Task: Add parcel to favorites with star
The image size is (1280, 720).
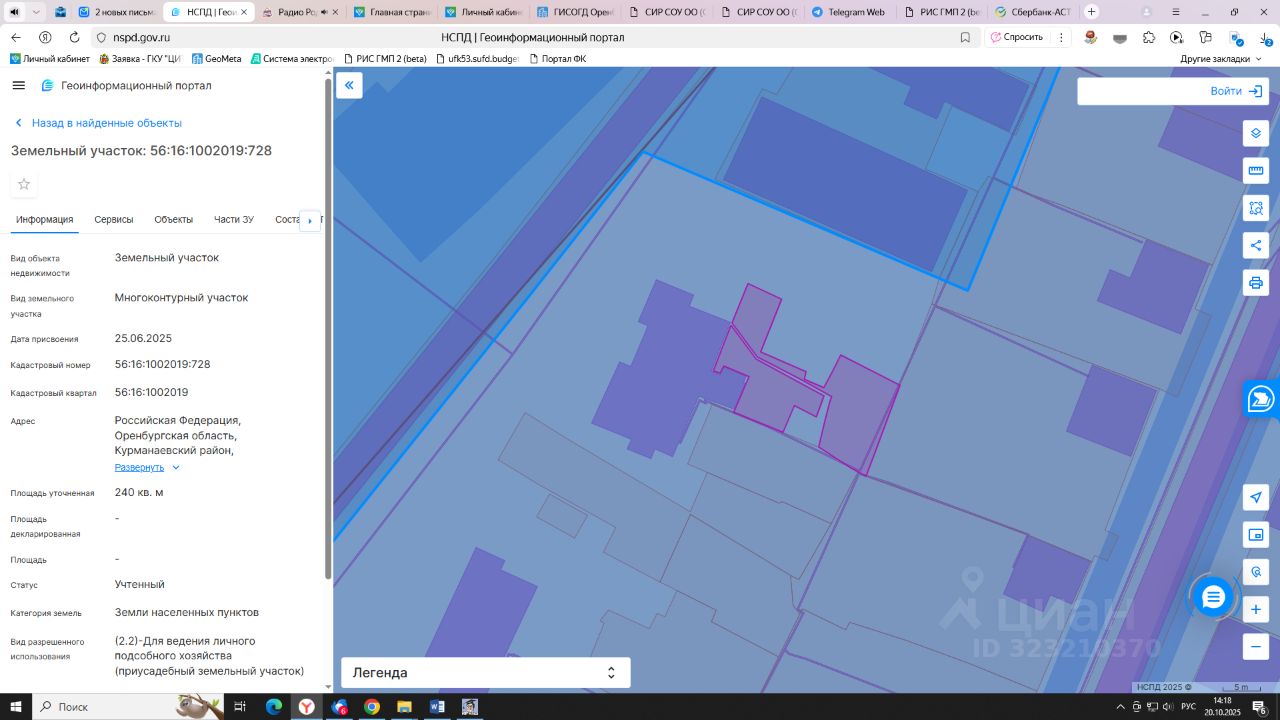Action: click(x=24, y=184)
